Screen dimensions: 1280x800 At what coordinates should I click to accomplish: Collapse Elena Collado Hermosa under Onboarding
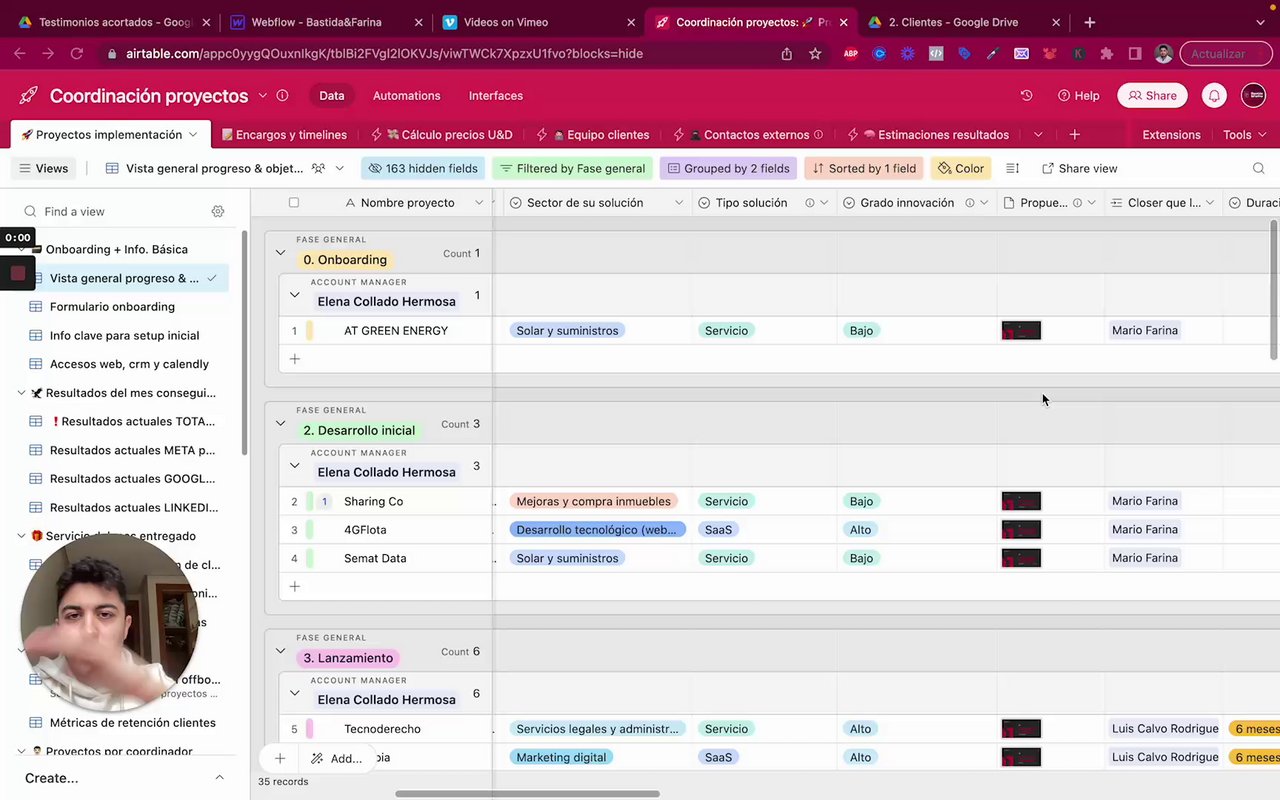294,296
